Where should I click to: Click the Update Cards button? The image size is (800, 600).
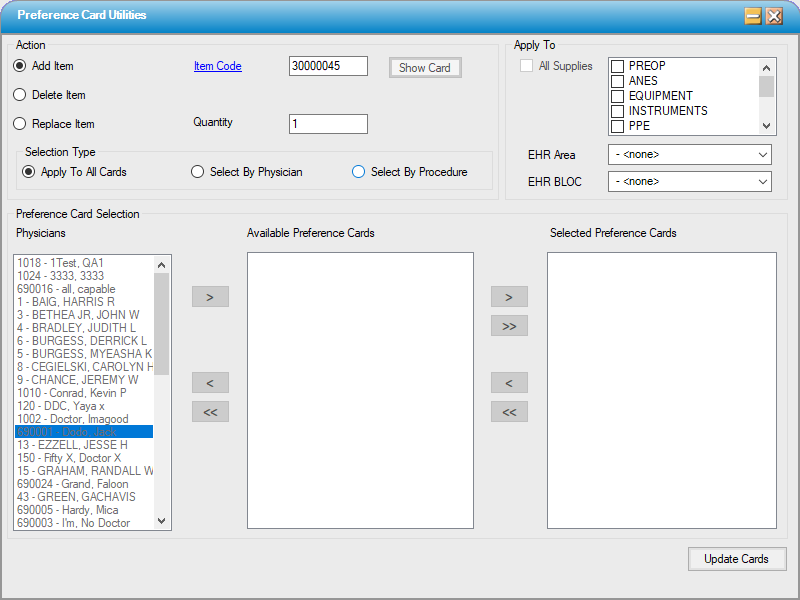(737, 559)
